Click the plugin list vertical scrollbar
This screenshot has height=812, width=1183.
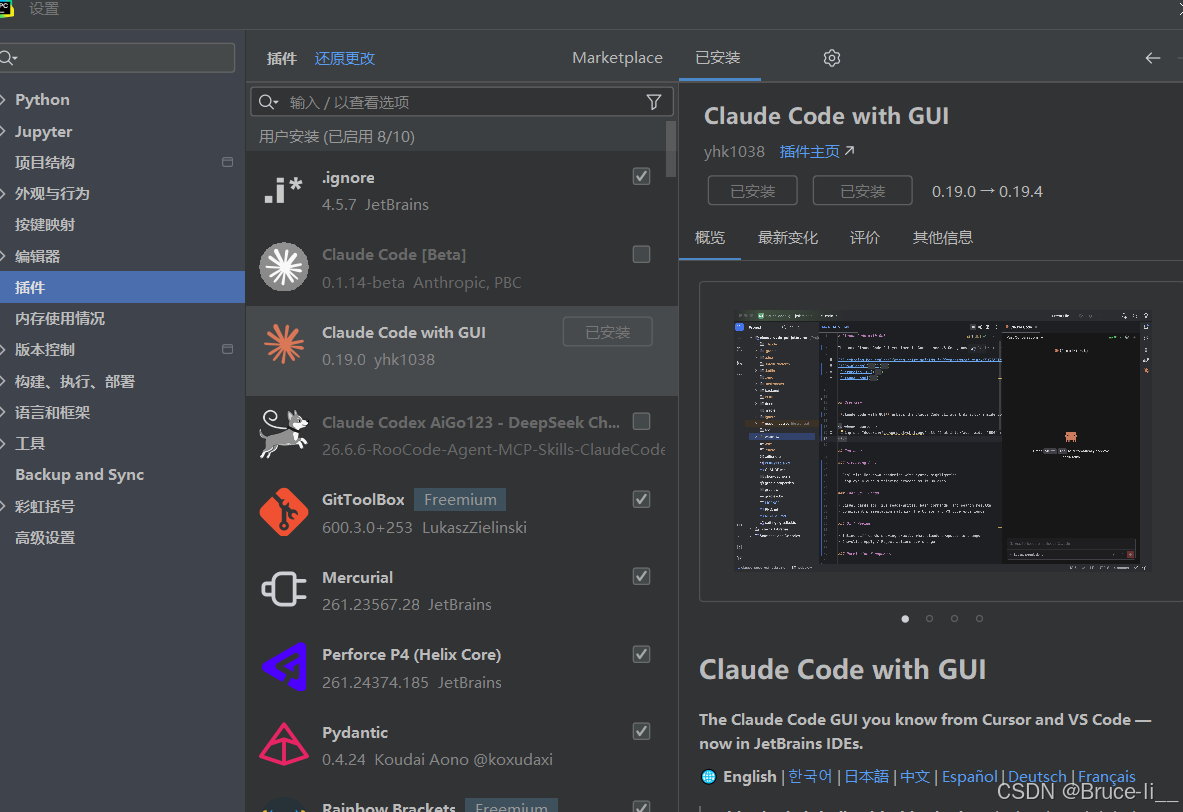(671, 149)
